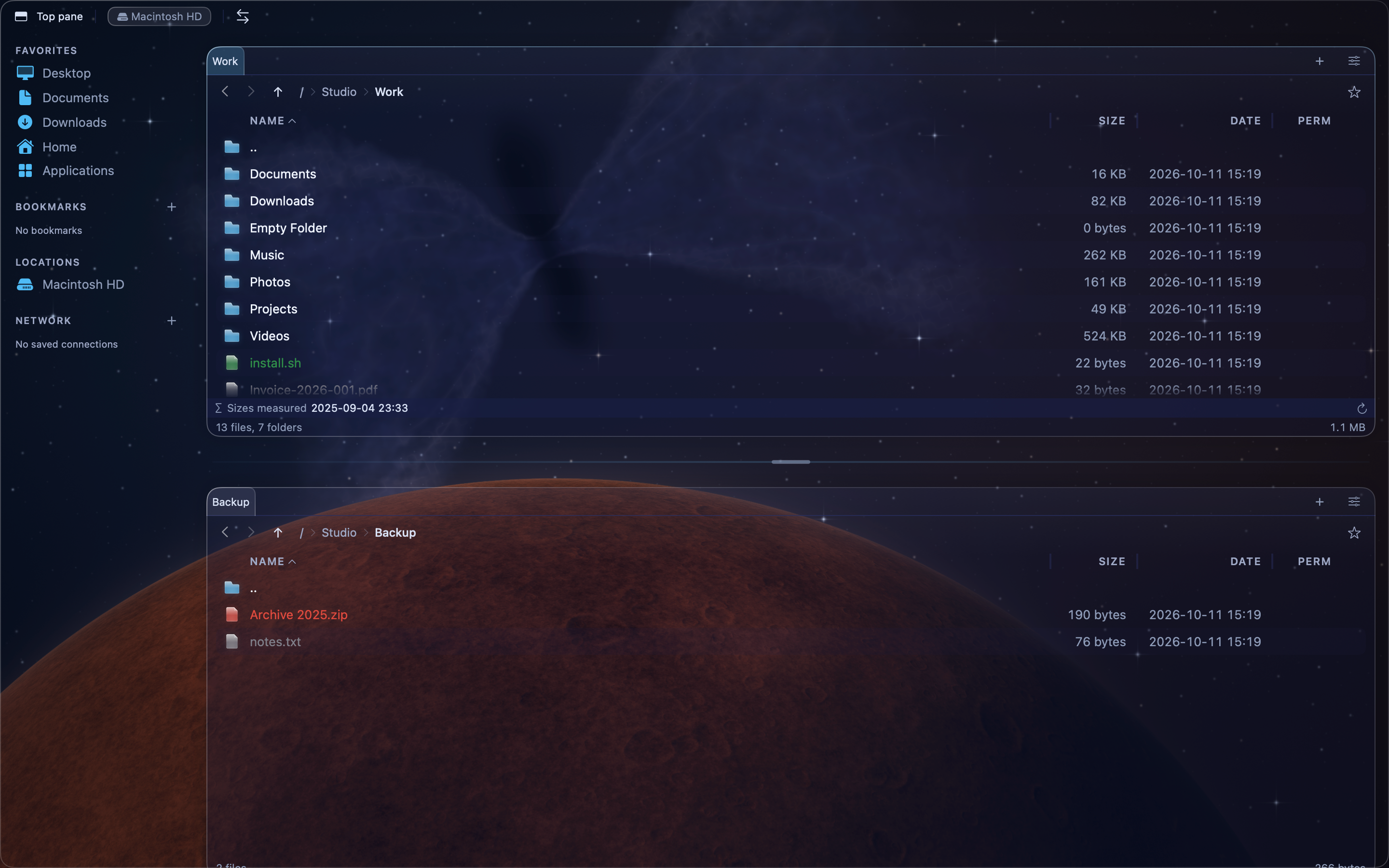Sort the Backup pane by Perm column

[1314, 561]
